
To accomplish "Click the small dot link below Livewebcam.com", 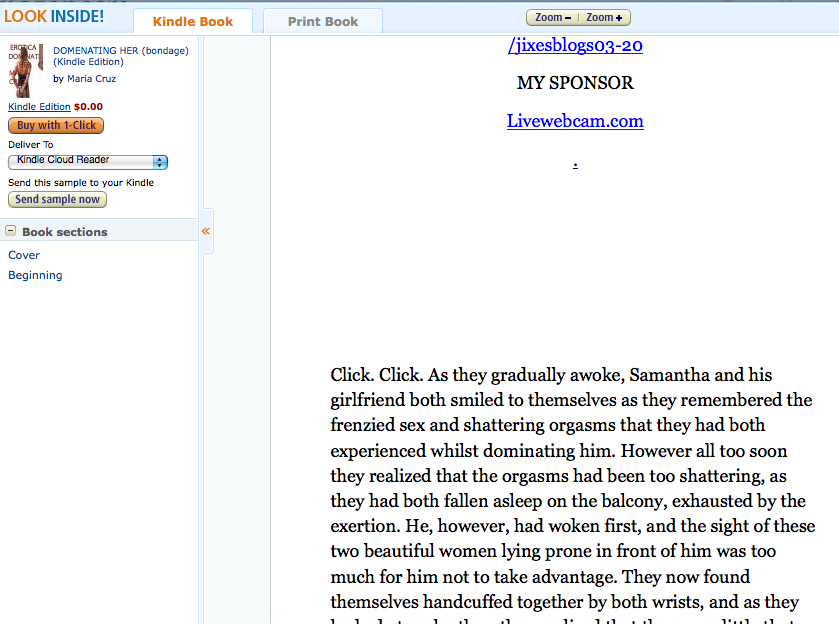I will tap(575, 163).
